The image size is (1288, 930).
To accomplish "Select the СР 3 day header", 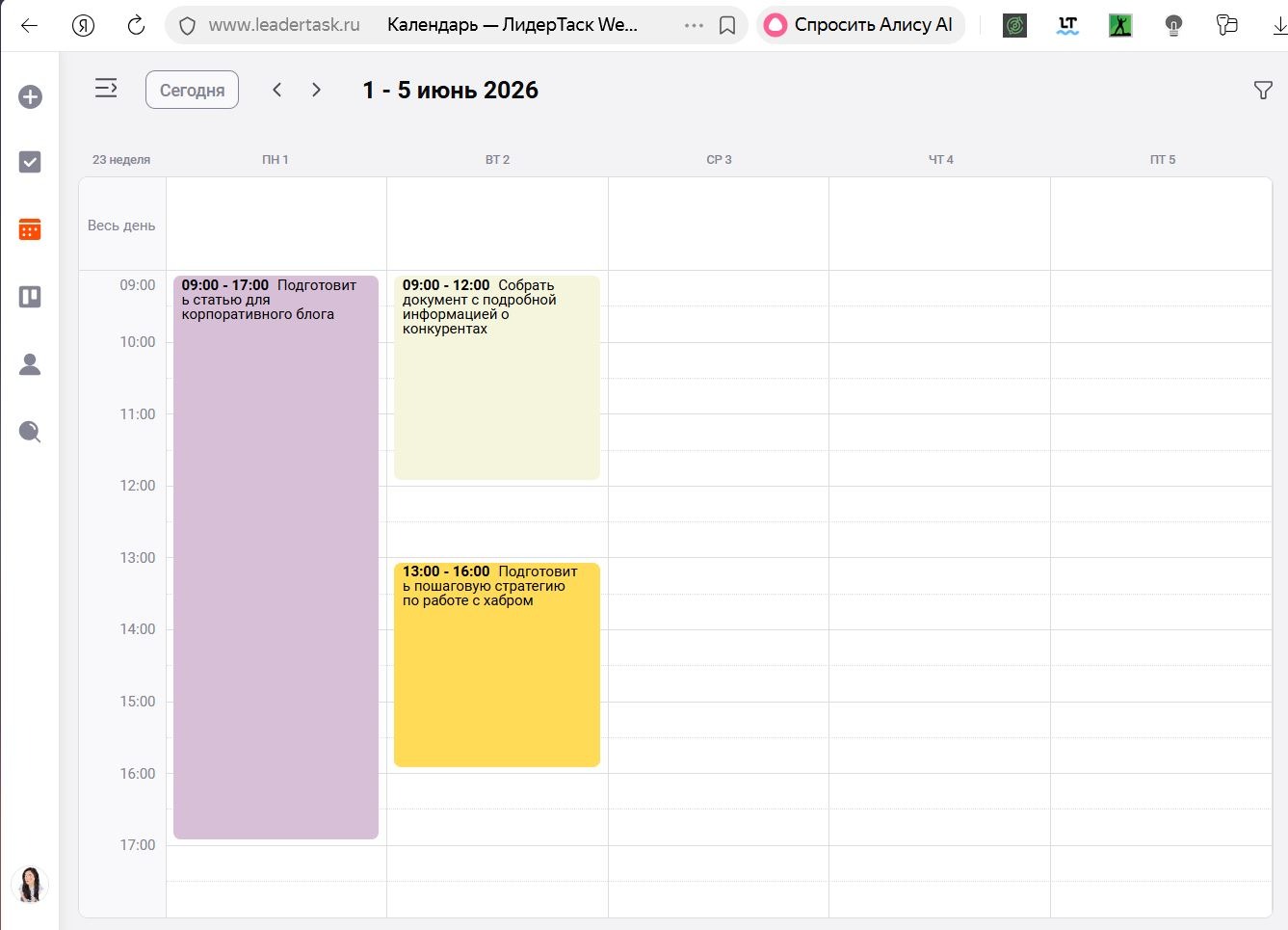I will click(719, 160).
